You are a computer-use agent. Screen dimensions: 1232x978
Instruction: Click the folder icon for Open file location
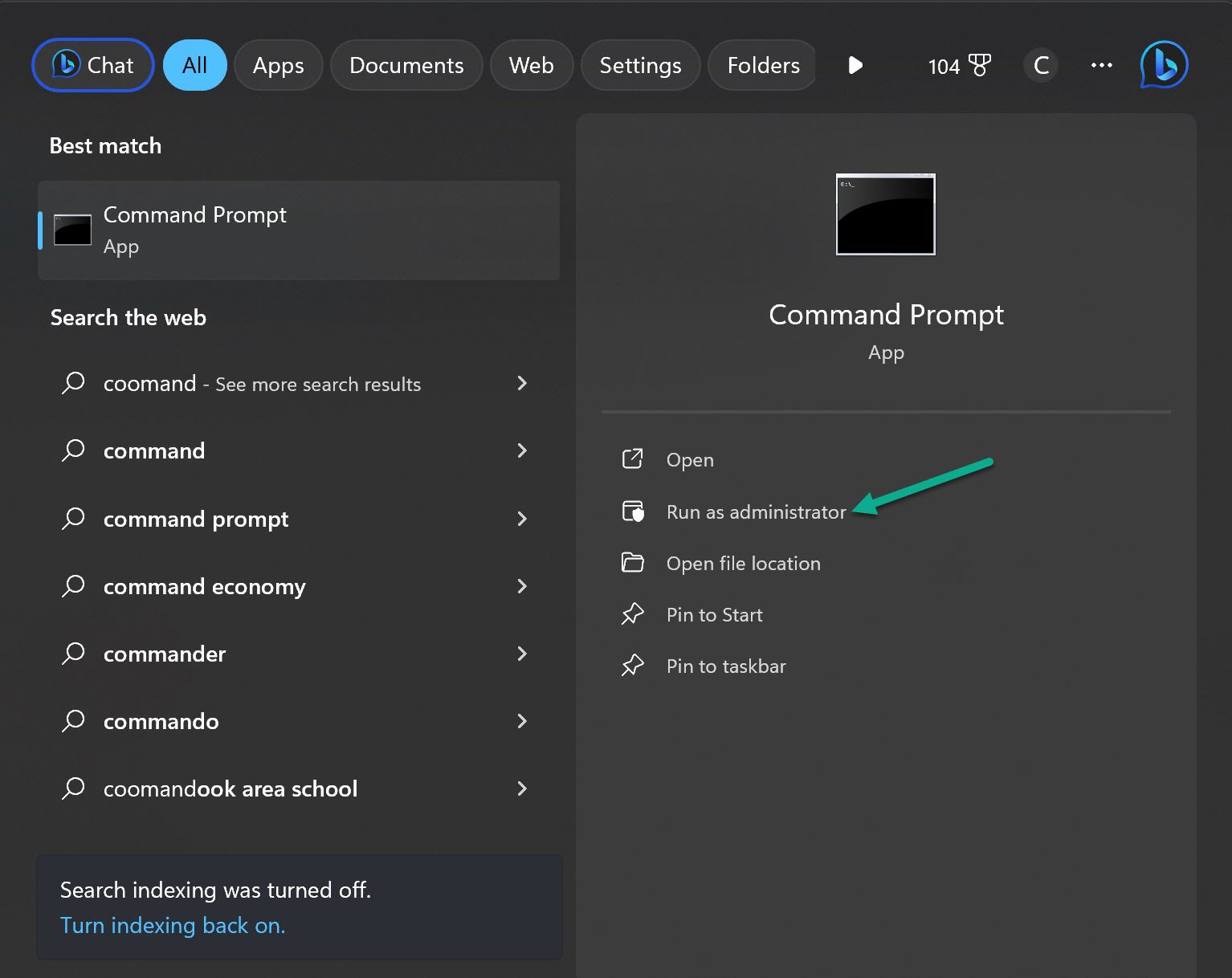click(x=633, y=562)
